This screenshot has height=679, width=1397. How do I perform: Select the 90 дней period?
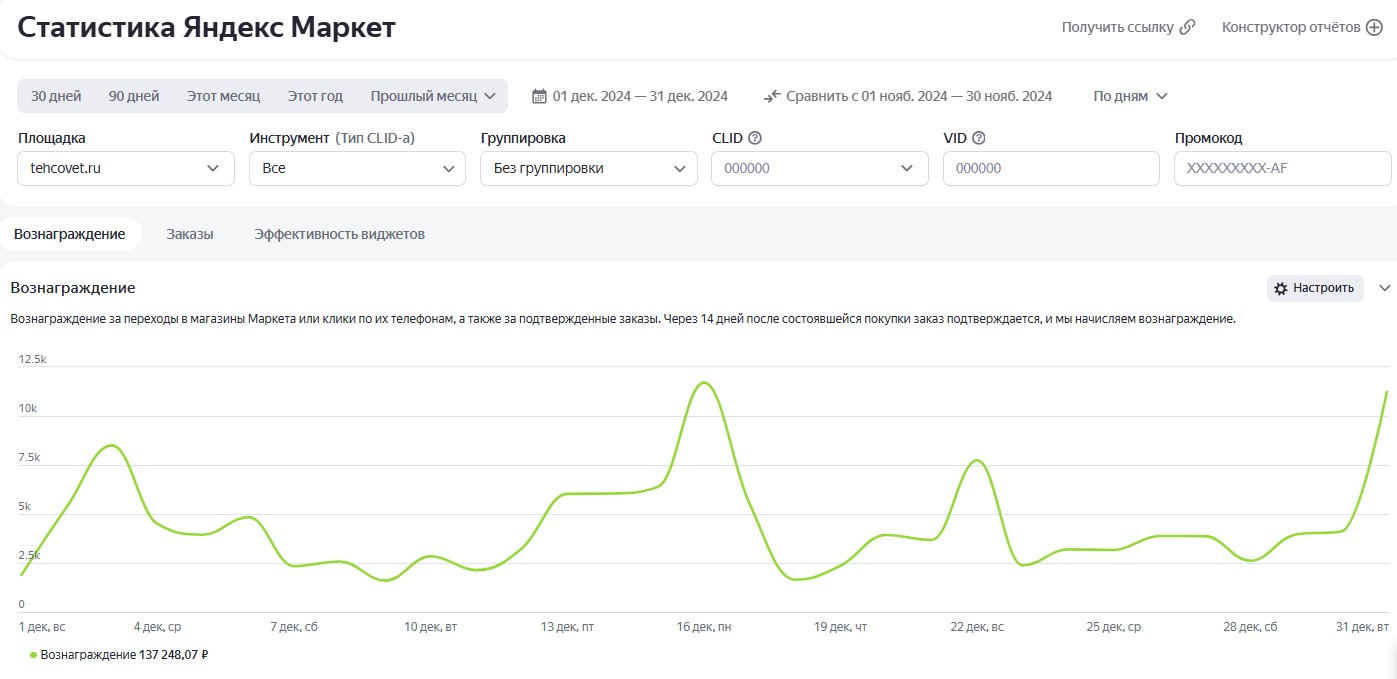pyautogui.click(x=134, y=96)
